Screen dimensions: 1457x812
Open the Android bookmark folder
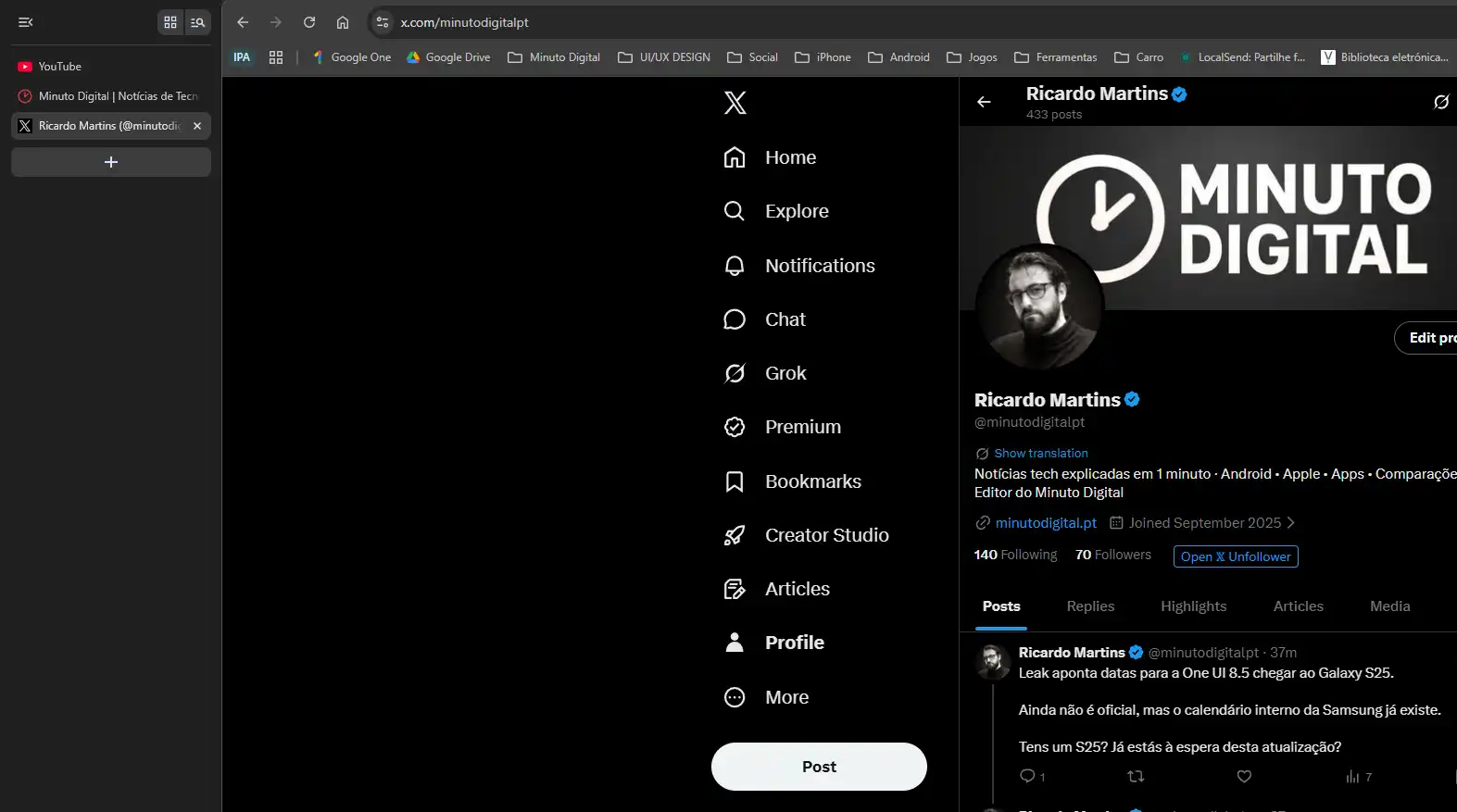pyautogui.click(x=898, y=57)
